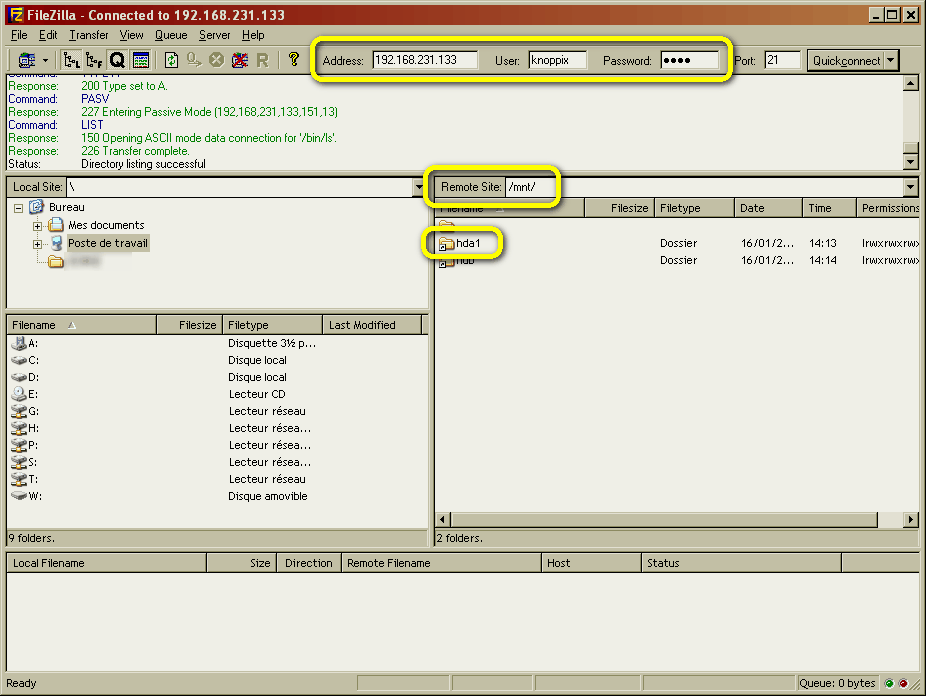Open the Edit menu

(48, 35)
